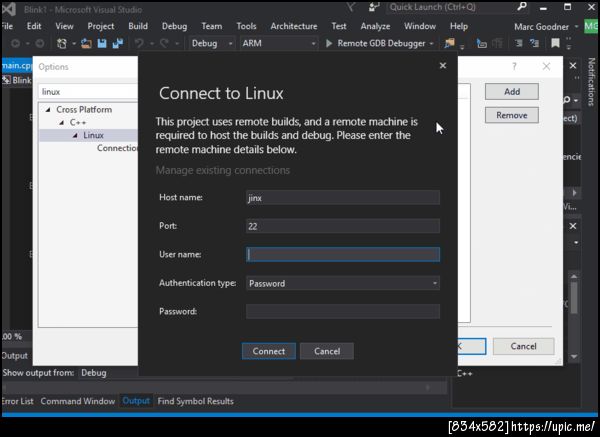600x437 pixels.
Task: Select the Connection item under Linux
Action: coord(117,148)
